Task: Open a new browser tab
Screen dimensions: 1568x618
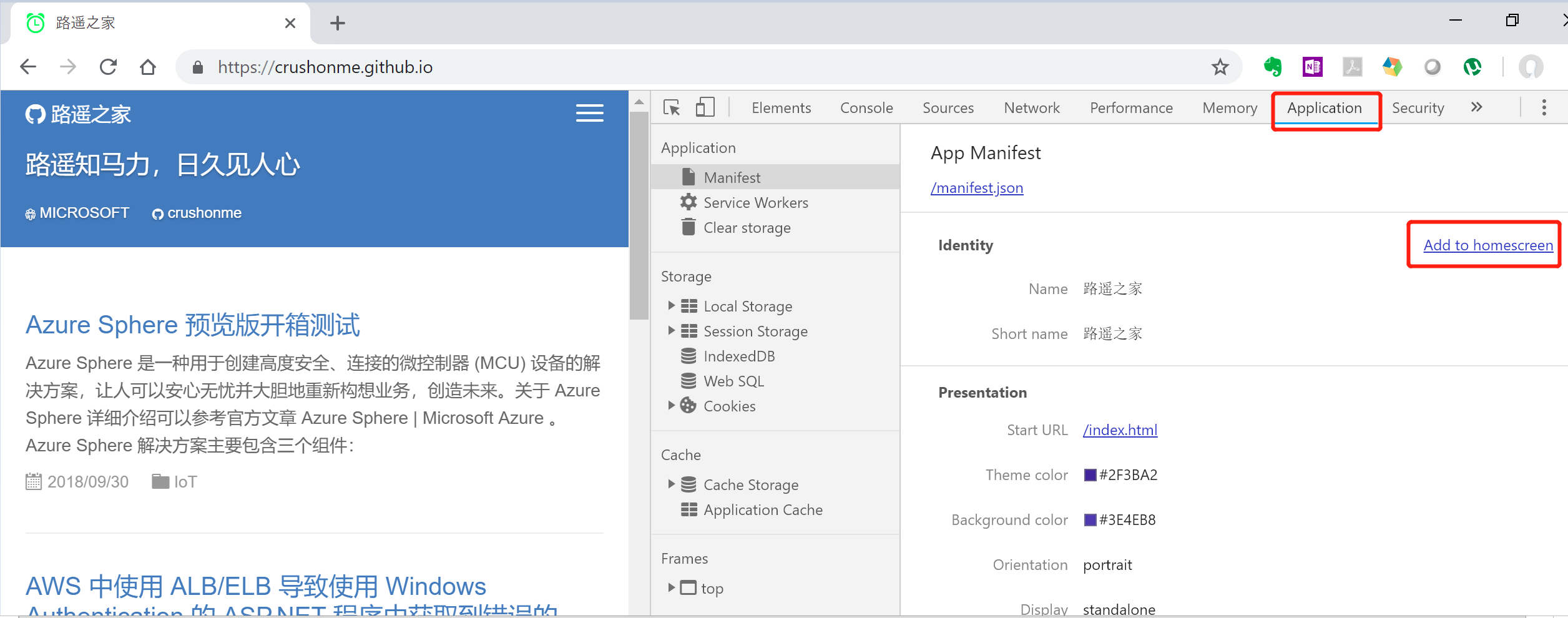Action: click(338, 23)
